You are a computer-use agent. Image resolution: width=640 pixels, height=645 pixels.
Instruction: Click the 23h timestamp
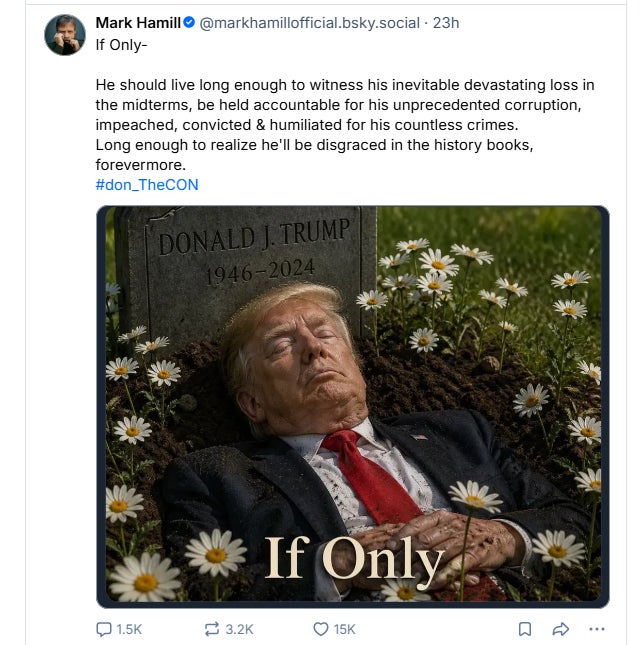[x=446, y=23]
